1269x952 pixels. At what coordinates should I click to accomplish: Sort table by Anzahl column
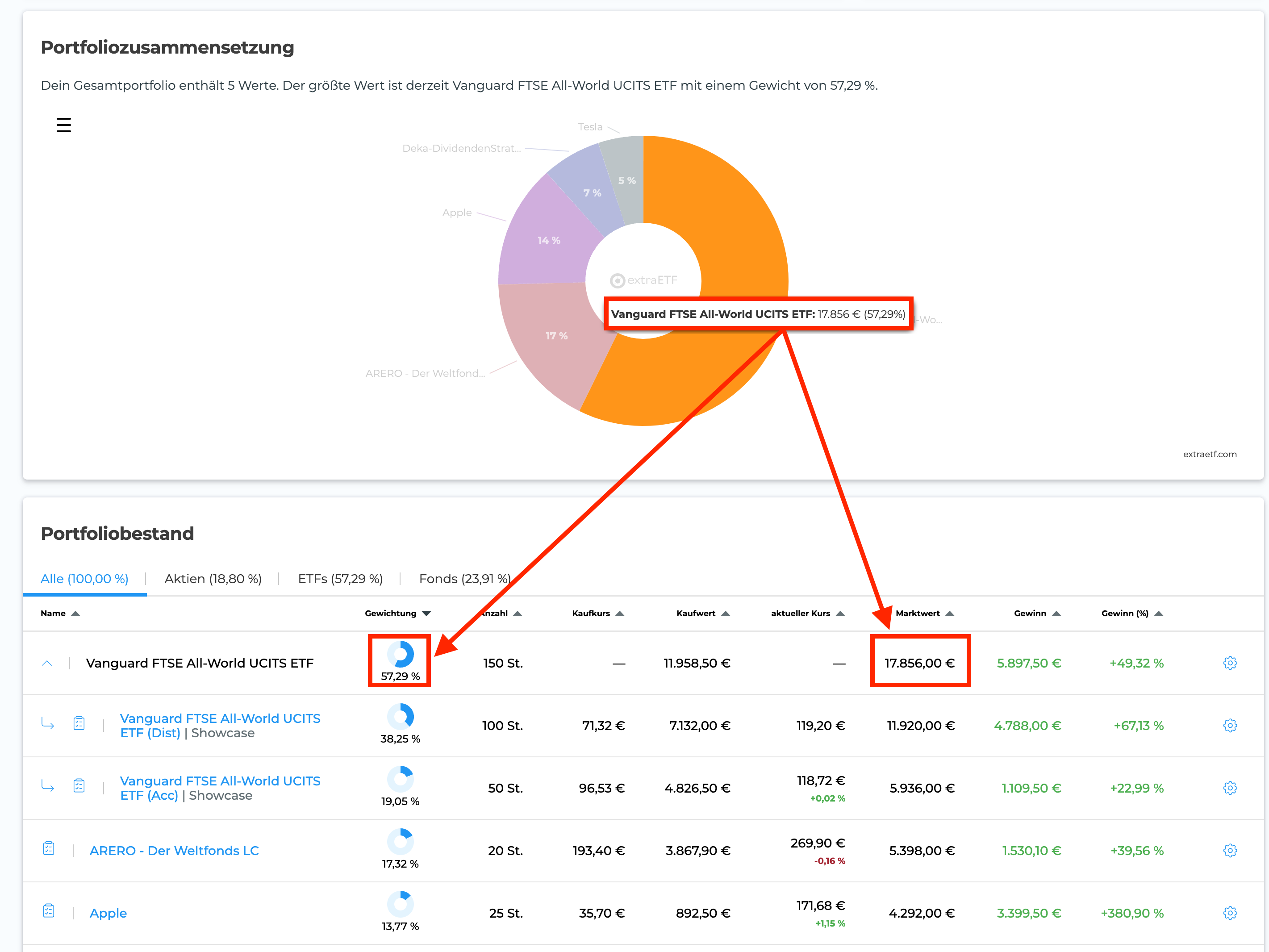[501, 614]
